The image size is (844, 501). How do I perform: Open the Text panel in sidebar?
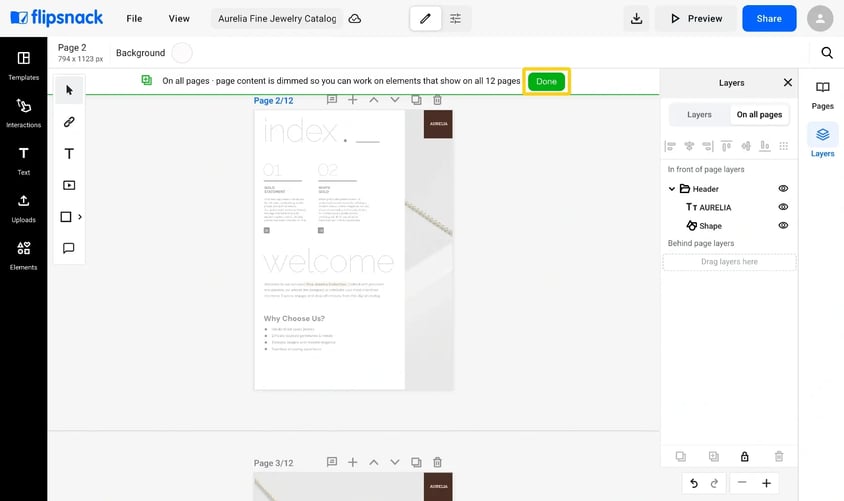tap(24, 160)
